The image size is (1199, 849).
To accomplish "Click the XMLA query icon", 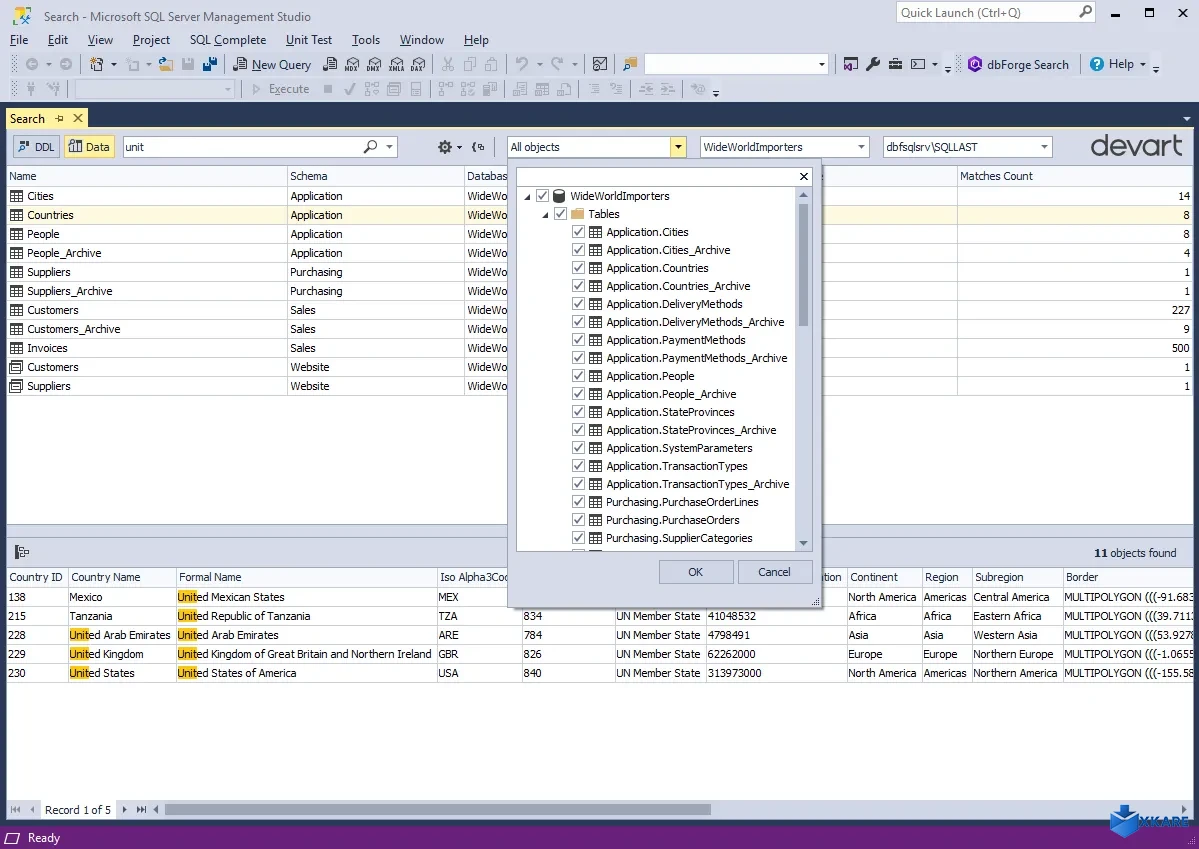I will click(396, 64).
